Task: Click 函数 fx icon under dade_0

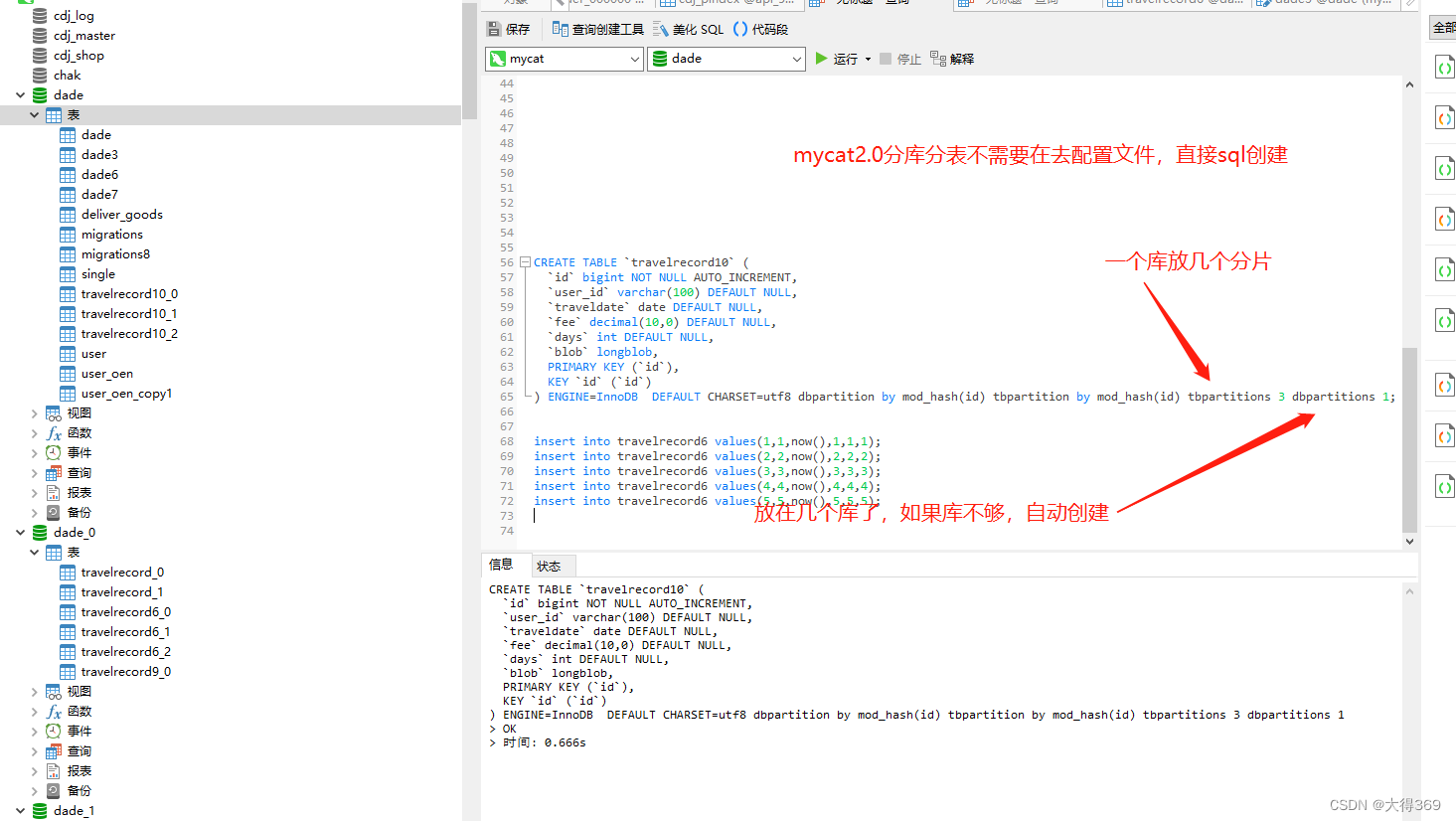Action: click(54, 712)
